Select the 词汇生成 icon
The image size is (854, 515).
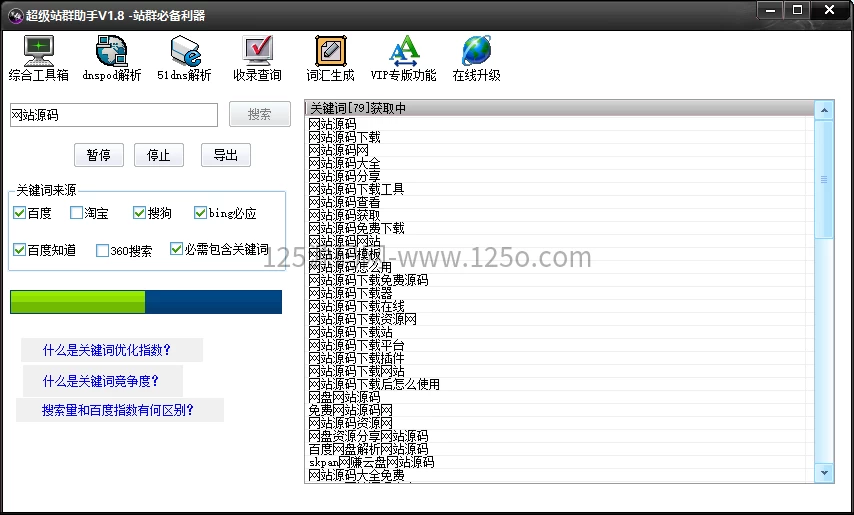click(x=330, y=52)
